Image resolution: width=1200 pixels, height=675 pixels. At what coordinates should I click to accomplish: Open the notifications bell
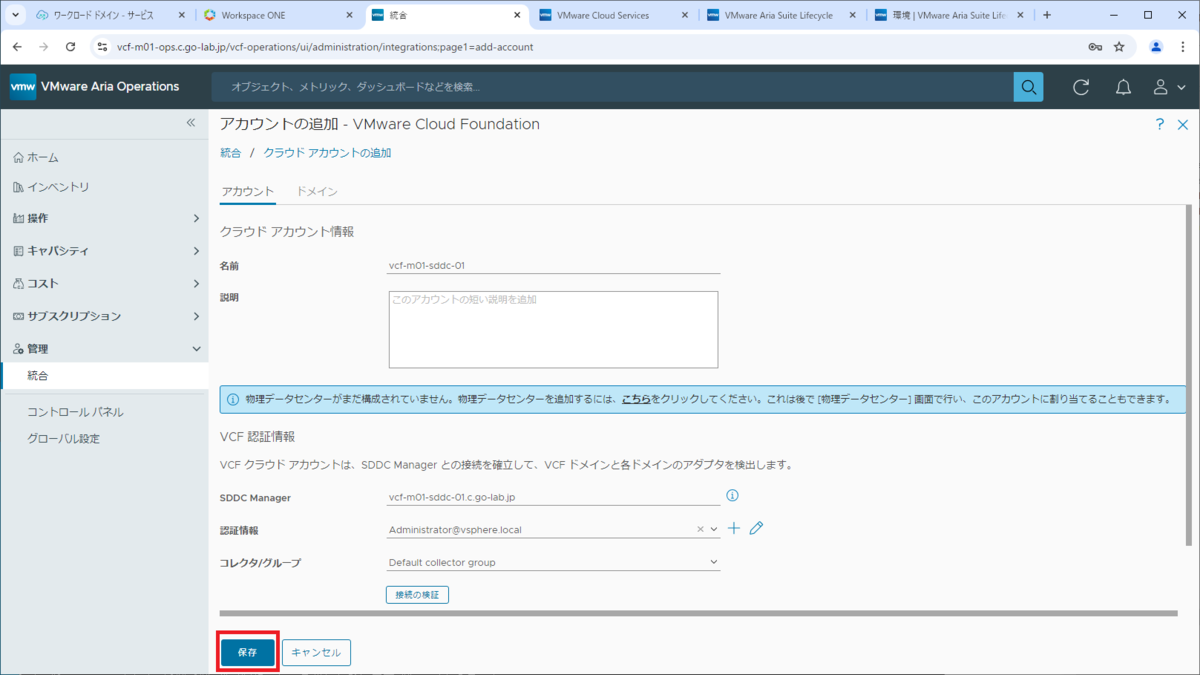point(1123,87)
